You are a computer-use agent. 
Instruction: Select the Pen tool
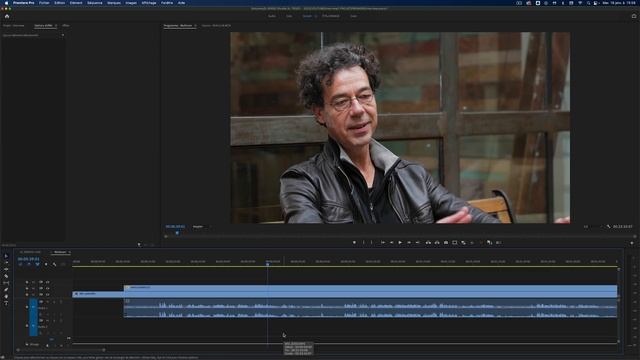point(6,289)
